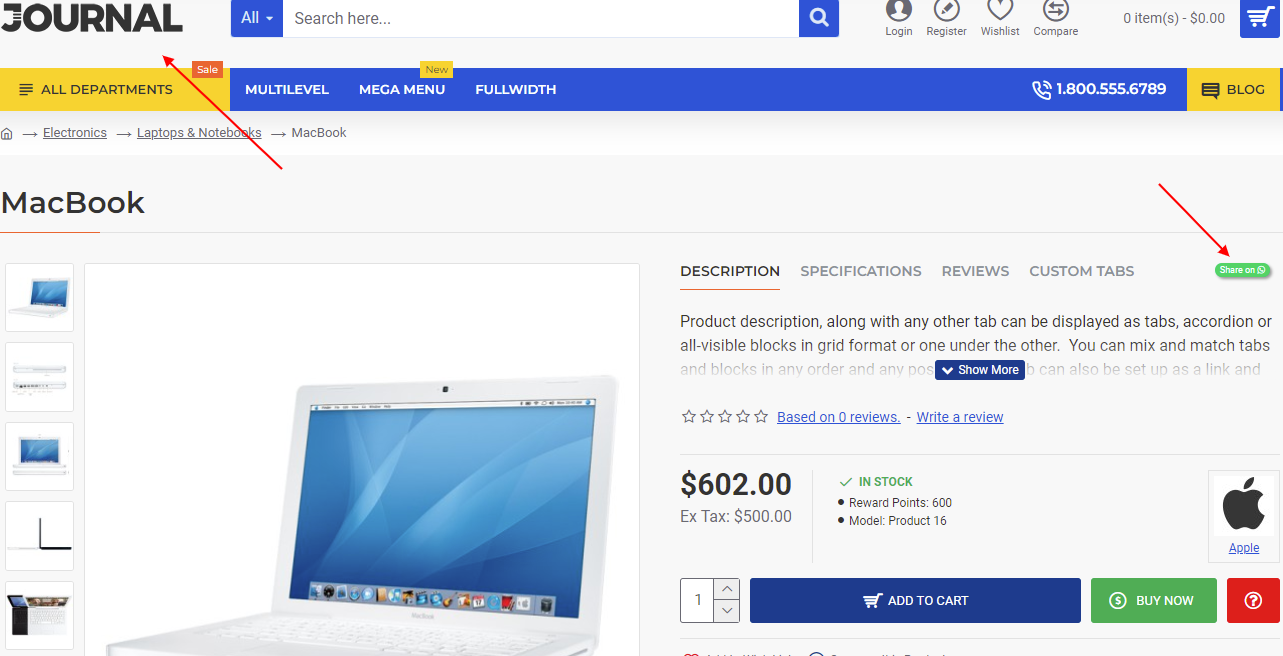The image size is (1283, 656).
Task: Open the All search category dropdown
Action: coord(257,18)
